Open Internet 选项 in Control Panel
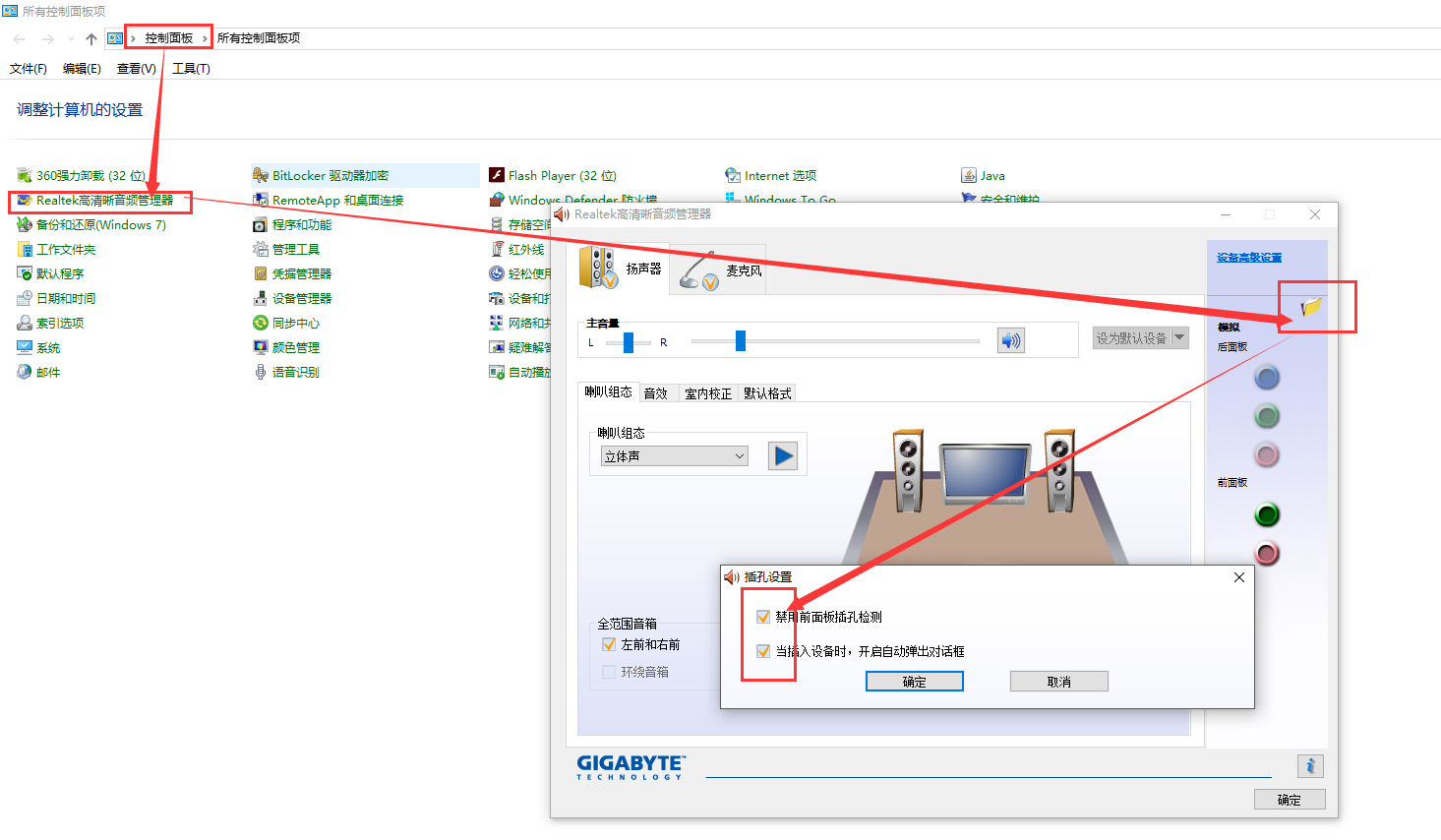Viewport: 1441px width, 840px height. [x=771, y=176]
